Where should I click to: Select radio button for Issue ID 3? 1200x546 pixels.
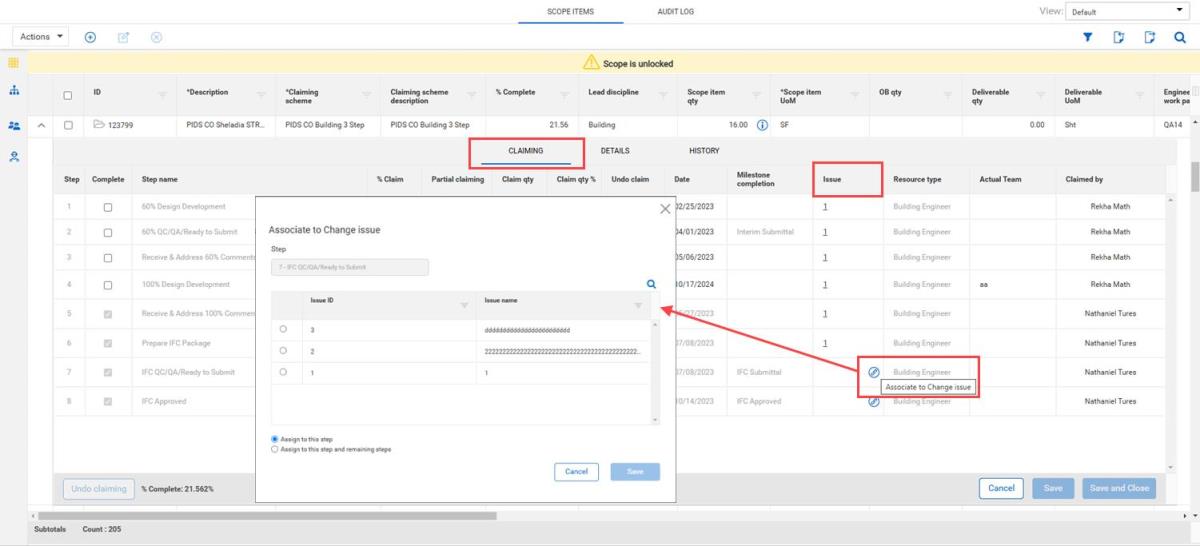[x=284, y=329]
